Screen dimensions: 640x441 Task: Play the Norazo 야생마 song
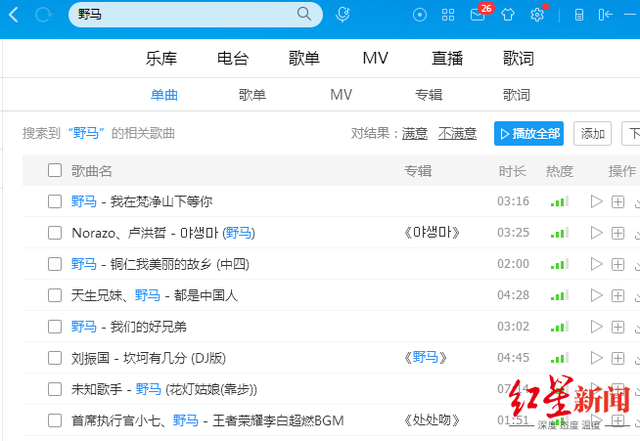(x=596, y=233)
